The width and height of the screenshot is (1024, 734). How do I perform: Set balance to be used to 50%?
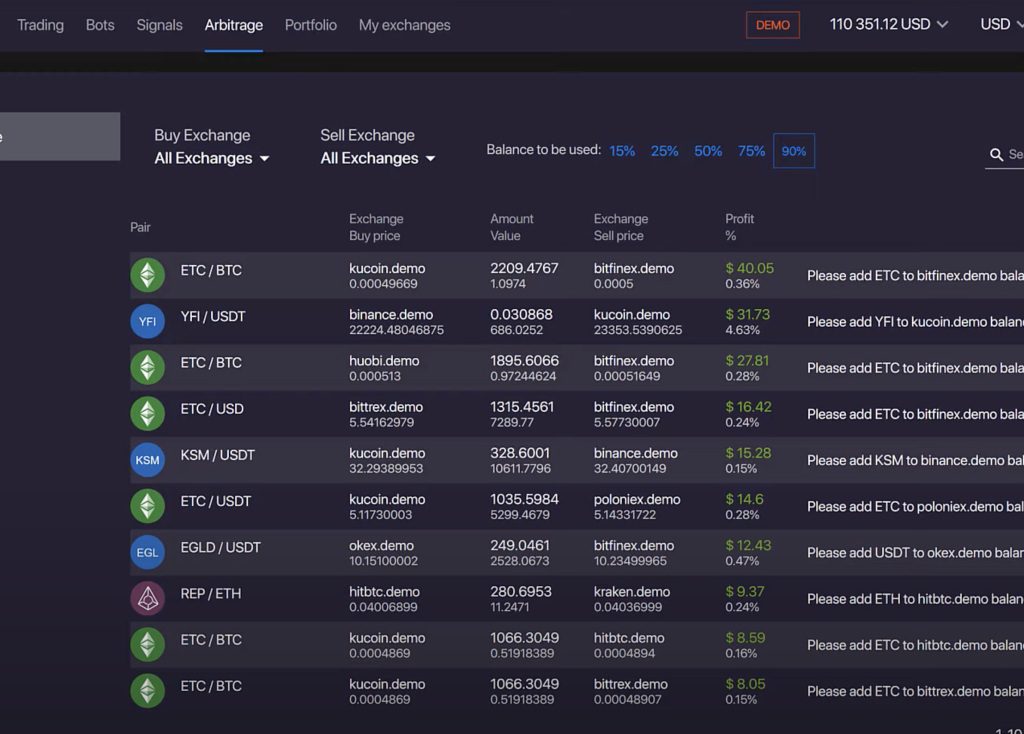pos(708,151)
